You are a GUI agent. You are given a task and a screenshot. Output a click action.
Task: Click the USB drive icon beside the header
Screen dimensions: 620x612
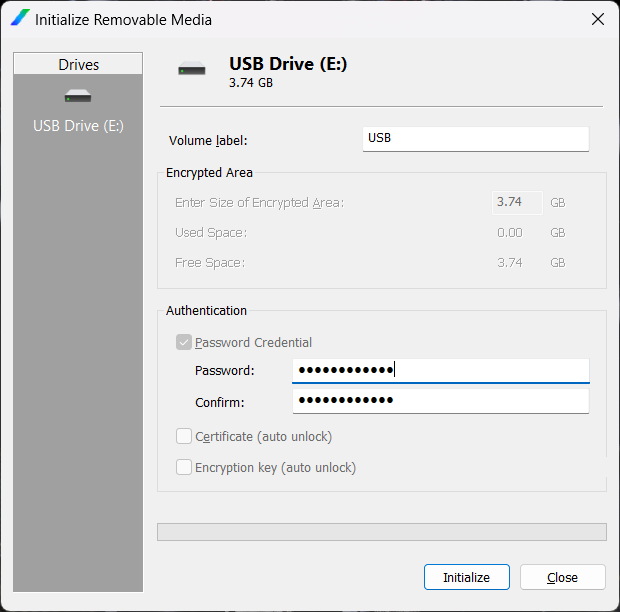tap(192, 68)
